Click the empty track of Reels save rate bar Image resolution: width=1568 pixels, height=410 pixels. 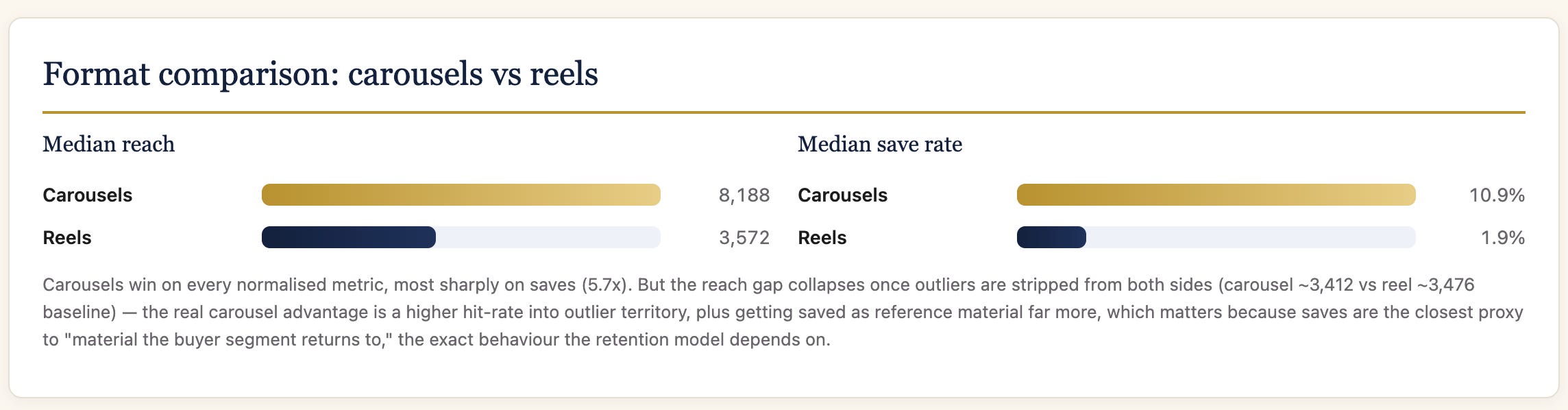pyautogui.click(x=1251, y=237)
